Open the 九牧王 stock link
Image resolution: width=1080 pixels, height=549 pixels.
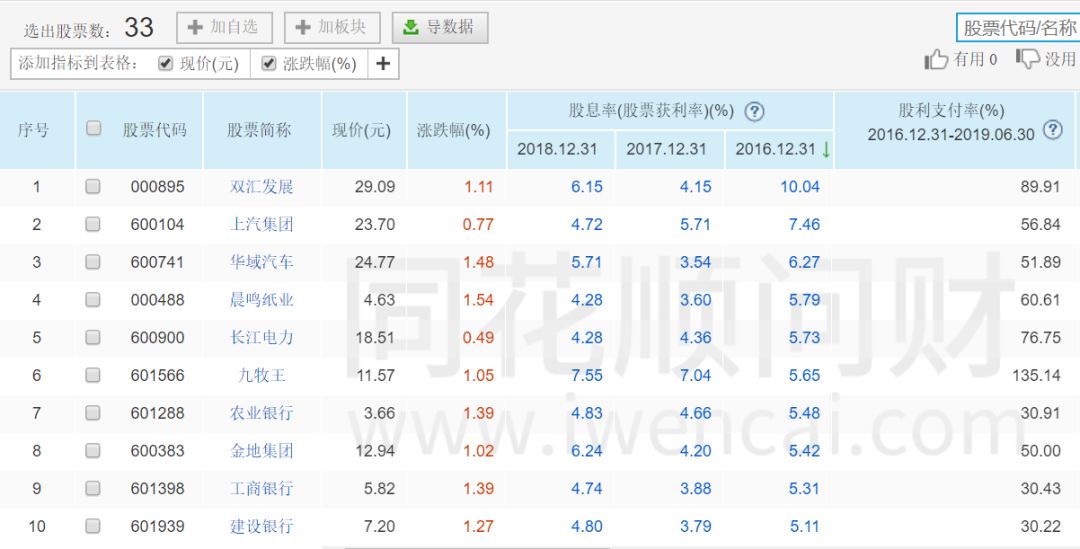tap(262, 375)
